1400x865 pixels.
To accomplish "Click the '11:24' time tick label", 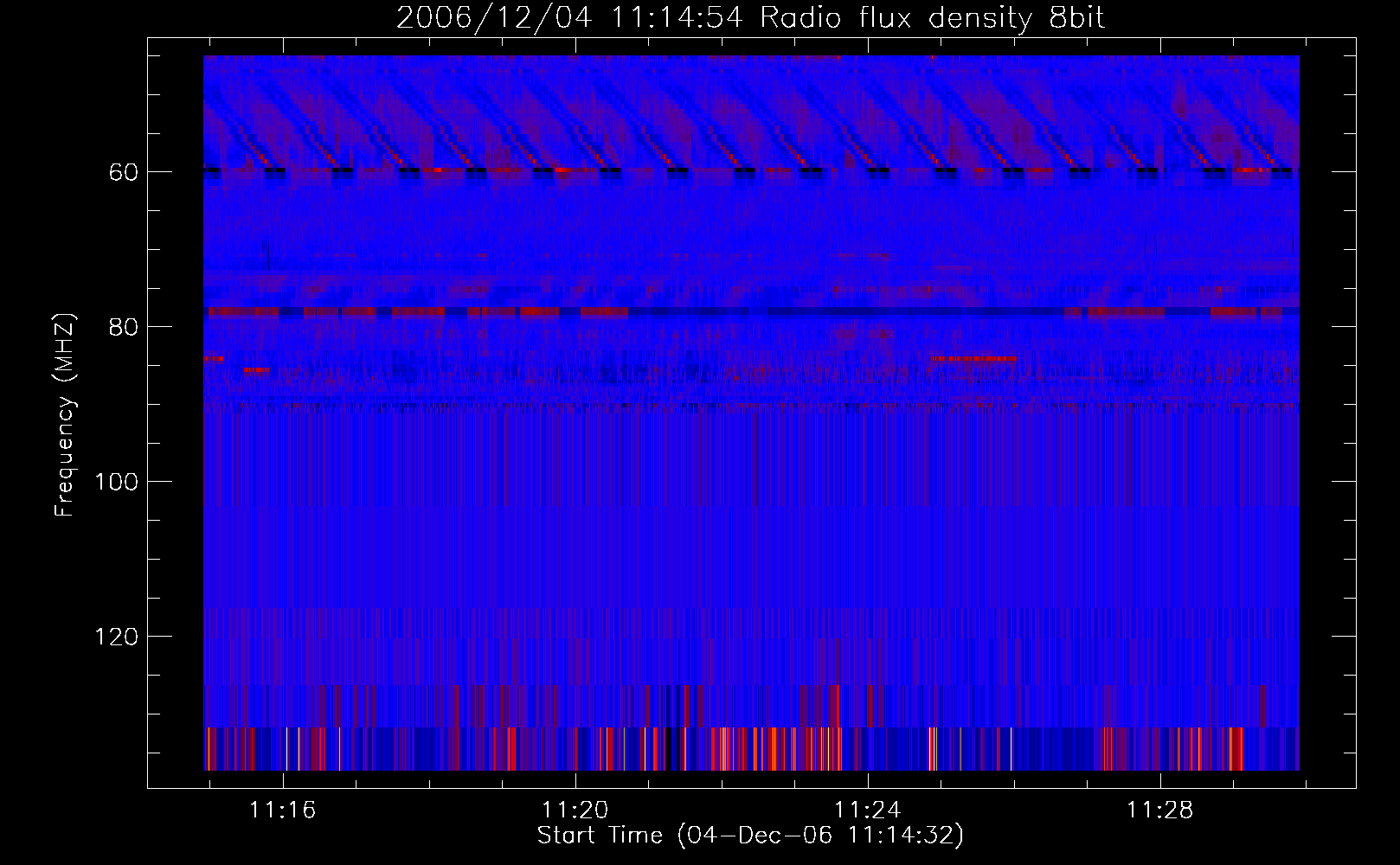I will pyautogui.click(x=867, y=810).
